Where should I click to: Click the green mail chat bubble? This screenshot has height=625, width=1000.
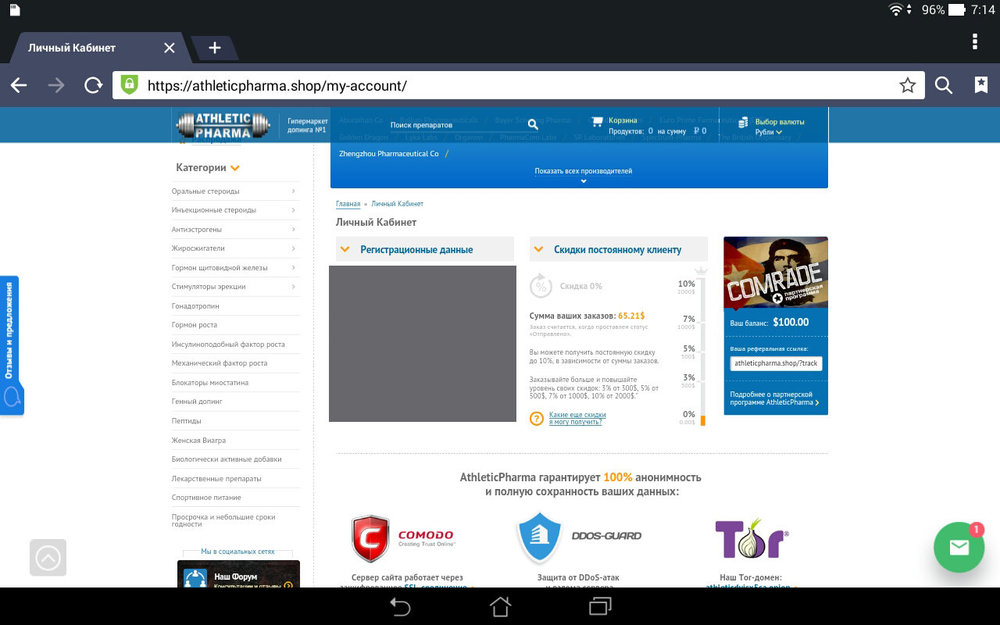[959, 547]
